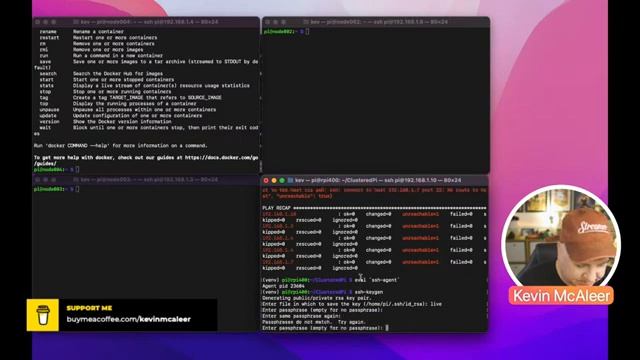Click the 'Agent pid 23604' output line
640x360 pixels.
pyautogui.click(x=283, y=286)
